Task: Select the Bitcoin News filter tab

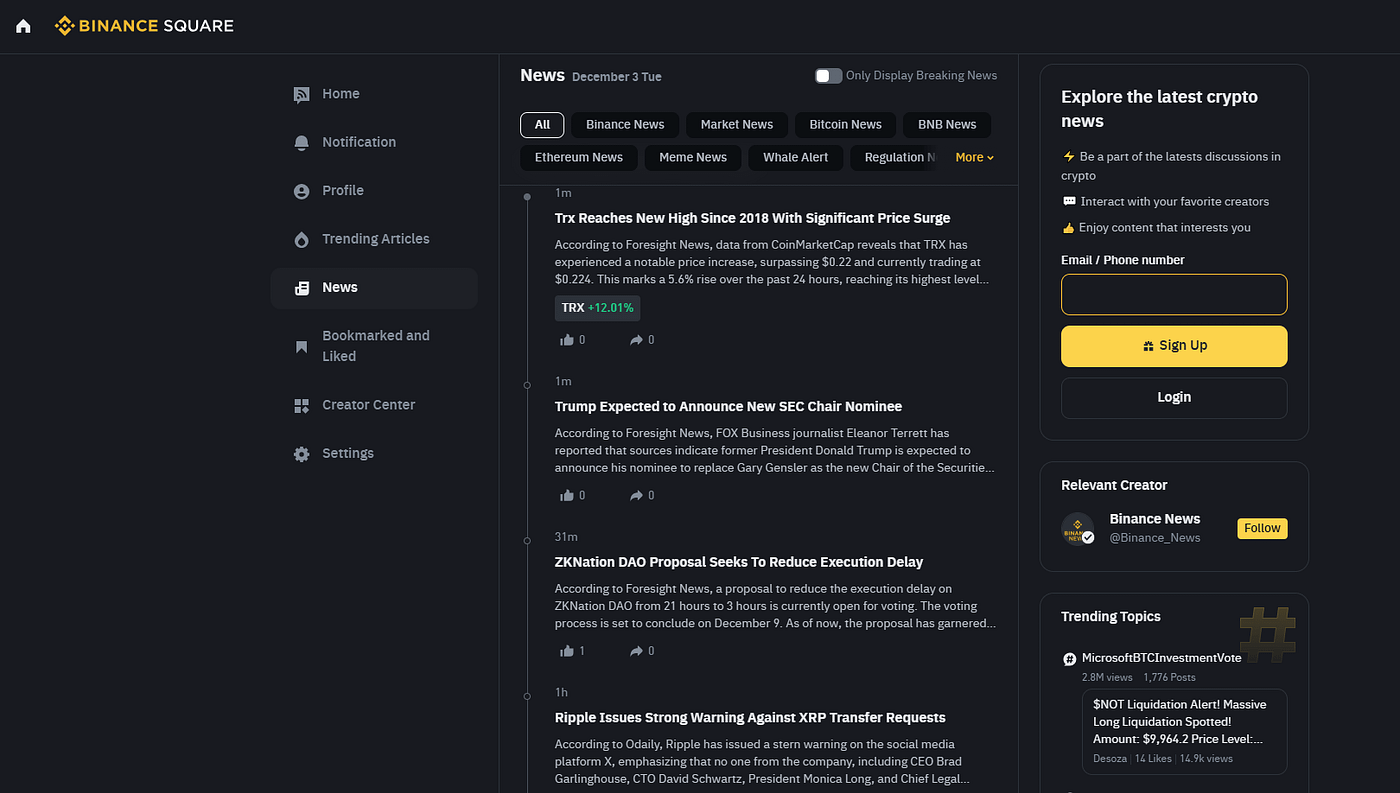Action: [x=846, y=125]
